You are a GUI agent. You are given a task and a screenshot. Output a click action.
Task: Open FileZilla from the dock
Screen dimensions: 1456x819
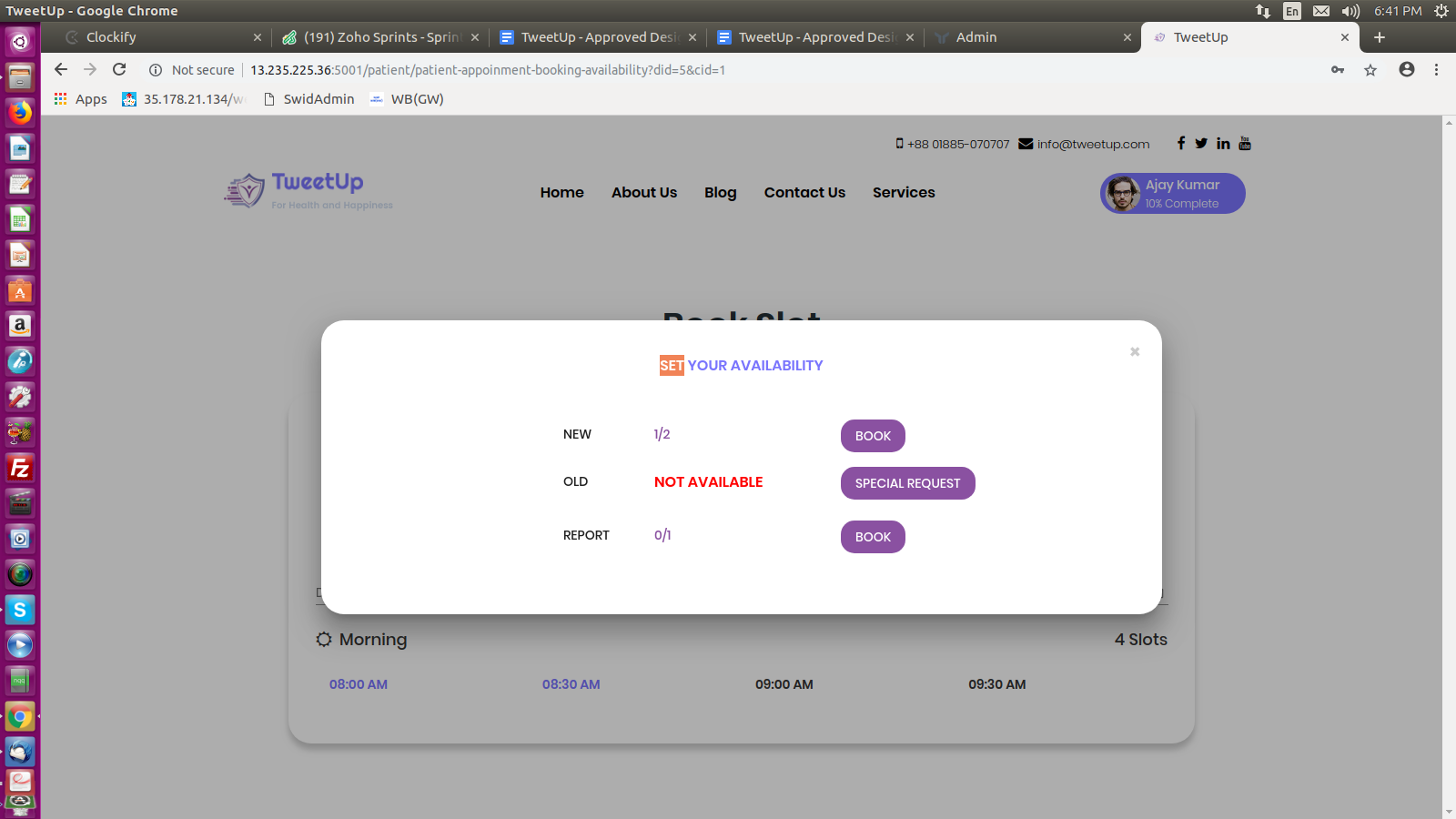click(20, 468)
